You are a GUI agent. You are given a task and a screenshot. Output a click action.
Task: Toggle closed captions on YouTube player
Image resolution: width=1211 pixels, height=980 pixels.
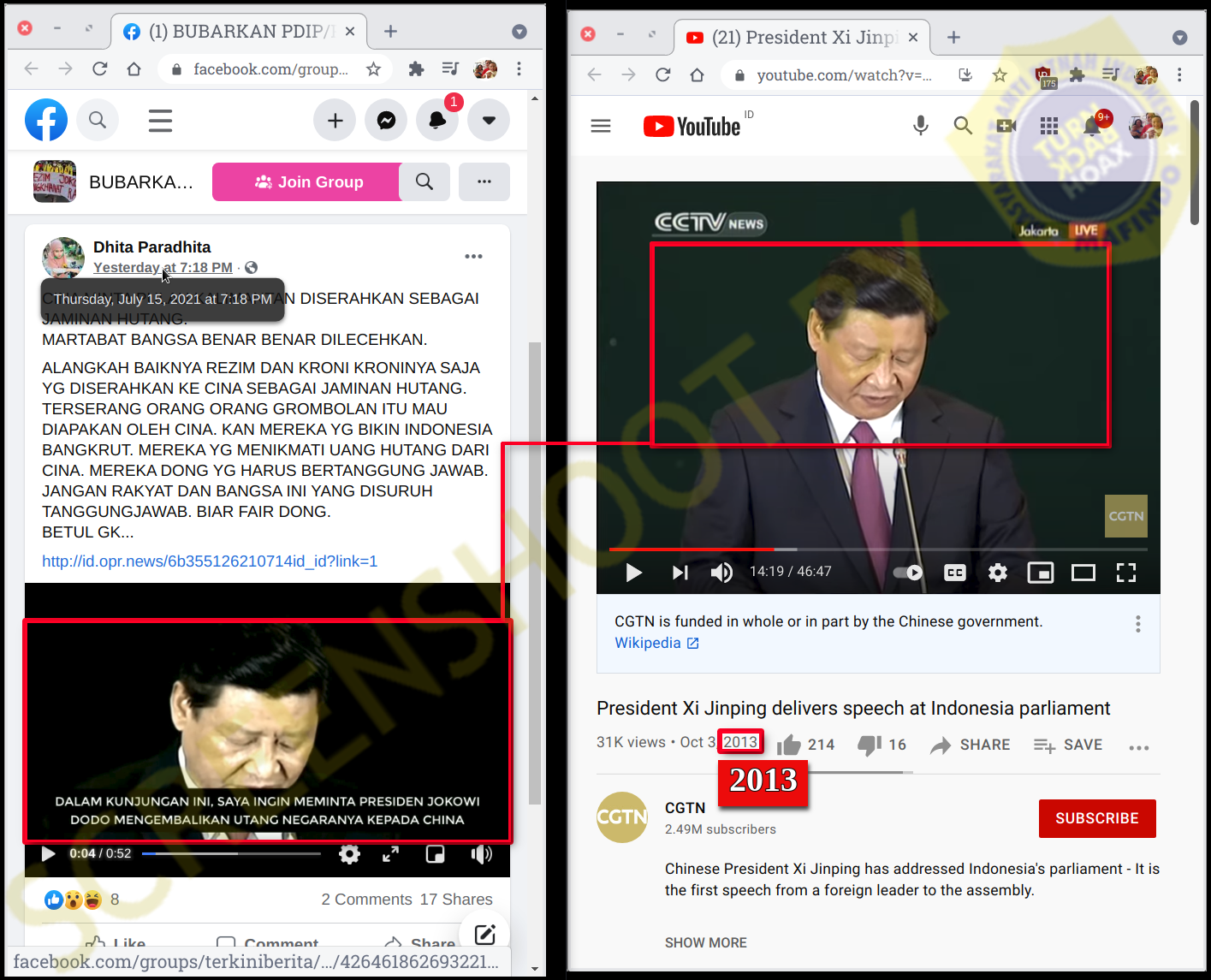(954, 573)
